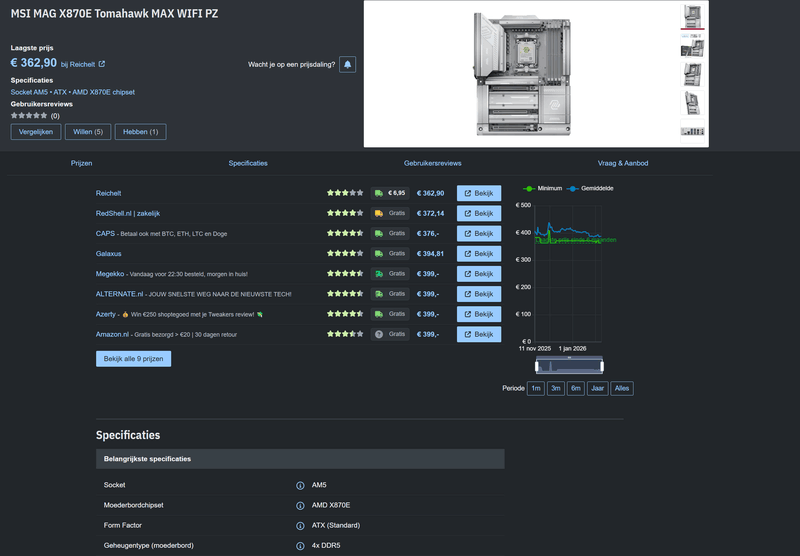Click the delivery icon in ALTERNATE.nl row
The width and height of the screenshot is (800, 556).
pyautogui.click(x=379, y=294)
